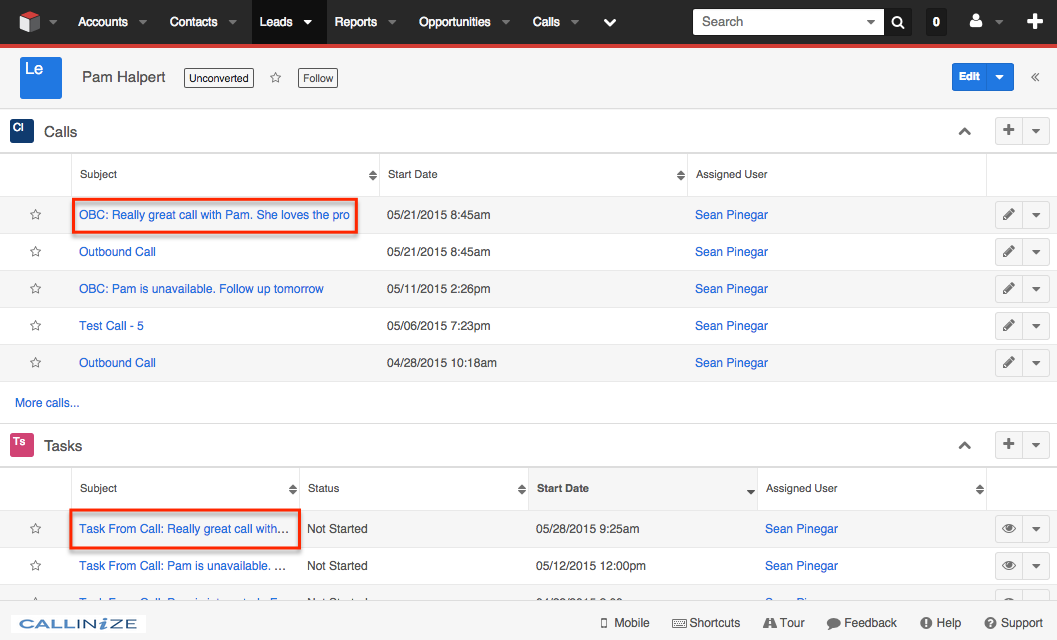This screenshot has width=1057, height=640.
Task: Star the OBC Really great call row
Action: pos(35,214)
